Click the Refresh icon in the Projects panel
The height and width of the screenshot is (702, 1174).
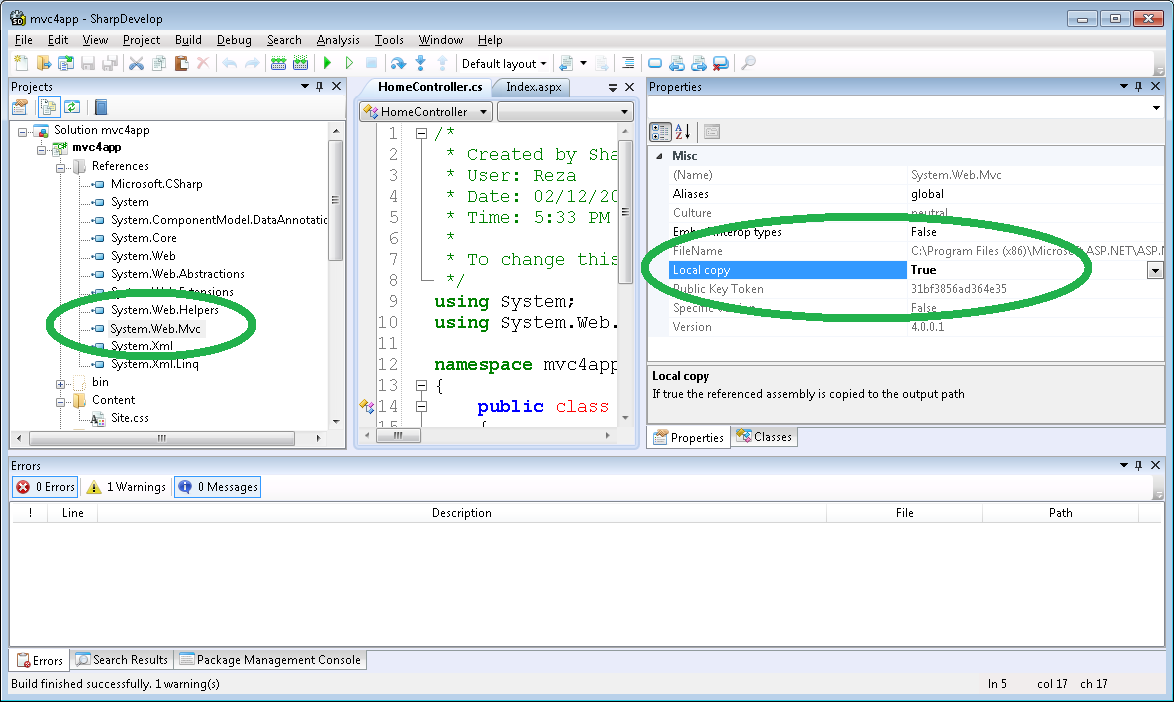70,107
